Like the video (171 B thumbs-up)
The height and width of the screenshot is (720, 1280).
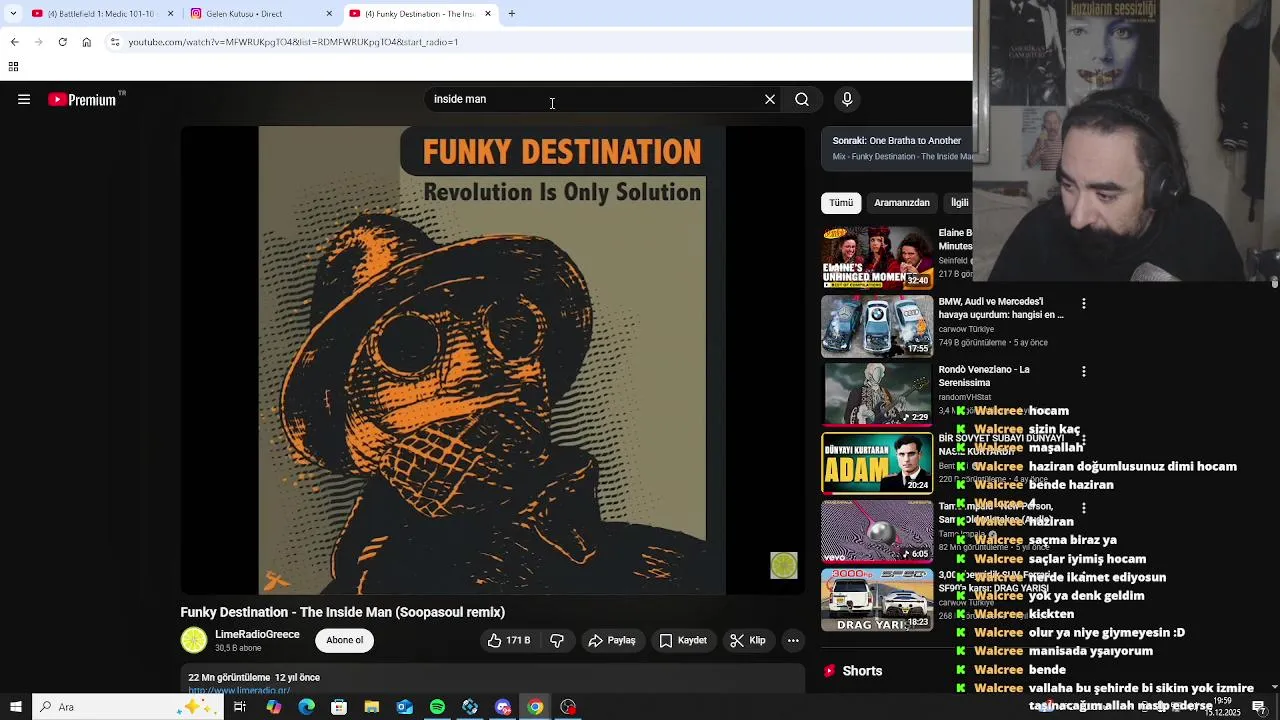click(509, 640)
